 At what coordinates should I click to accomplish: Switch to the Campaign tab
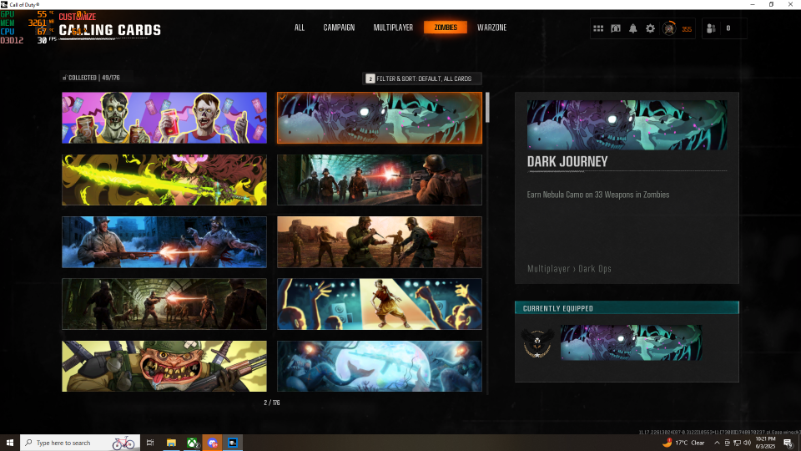coord(339,28)
